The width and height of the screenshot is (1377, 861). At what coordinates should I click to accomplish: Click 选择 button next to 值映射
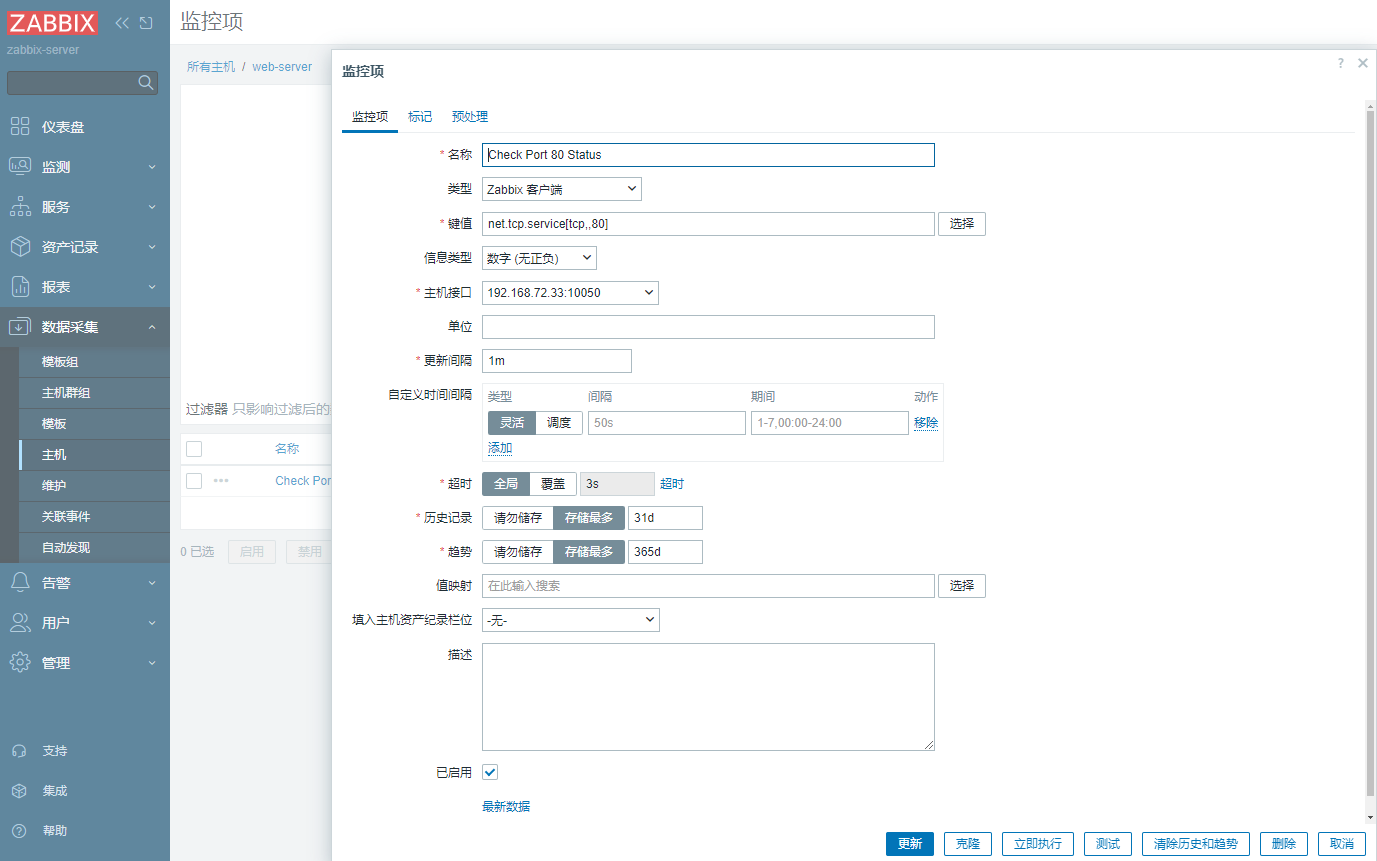click(962, 586)
